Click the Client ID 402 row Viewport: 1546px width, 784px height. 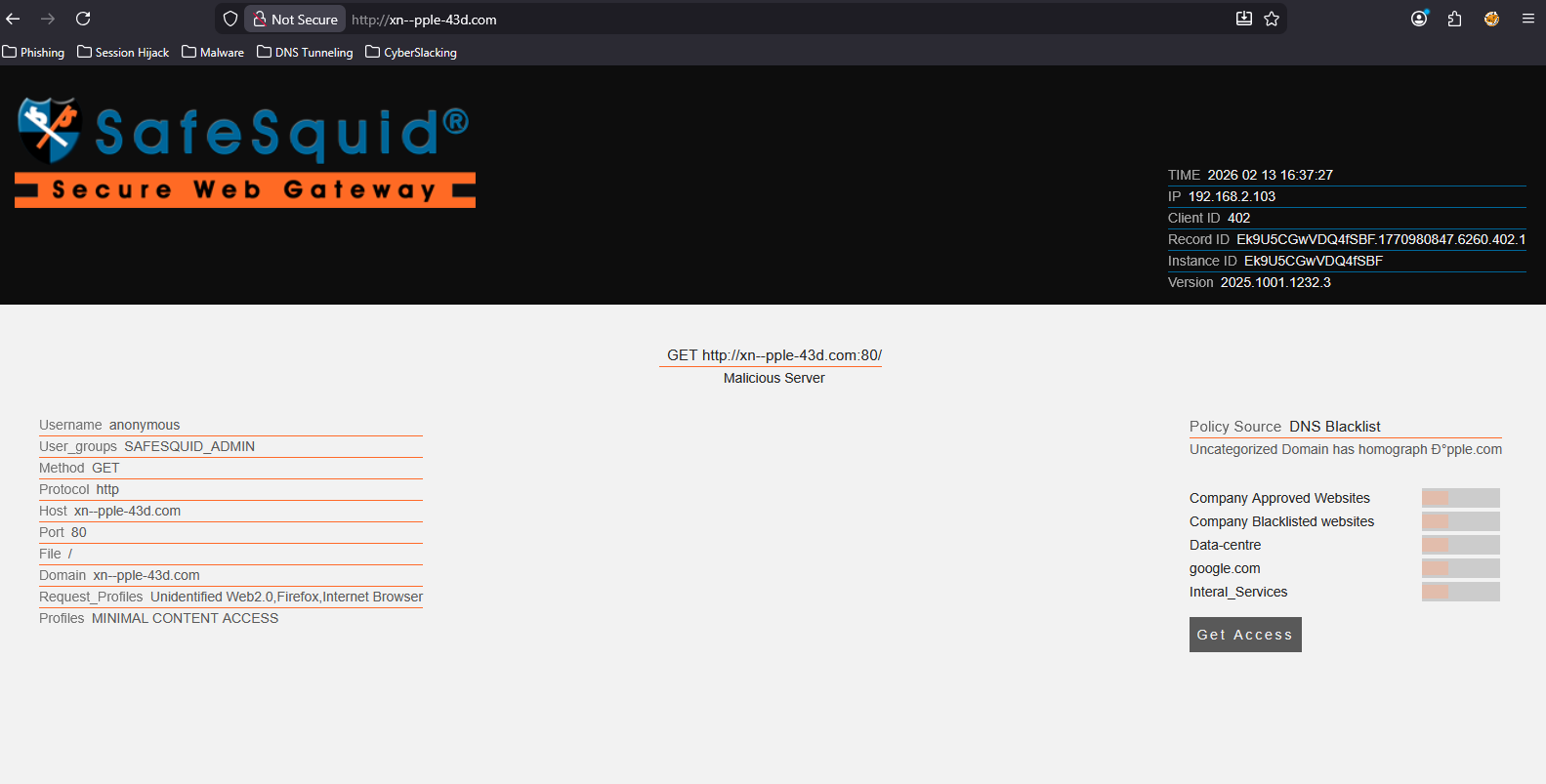point(1347,218)
